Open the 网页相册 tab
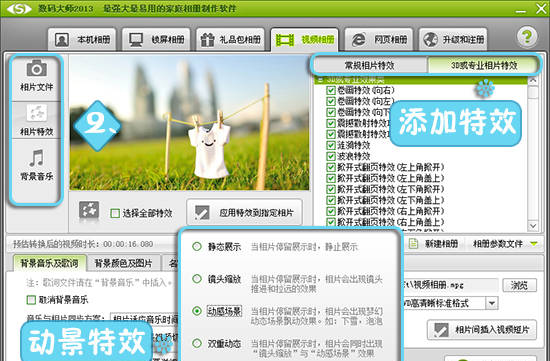The height and width of the screenshot is (361, 550). click(x=379, y=40)
